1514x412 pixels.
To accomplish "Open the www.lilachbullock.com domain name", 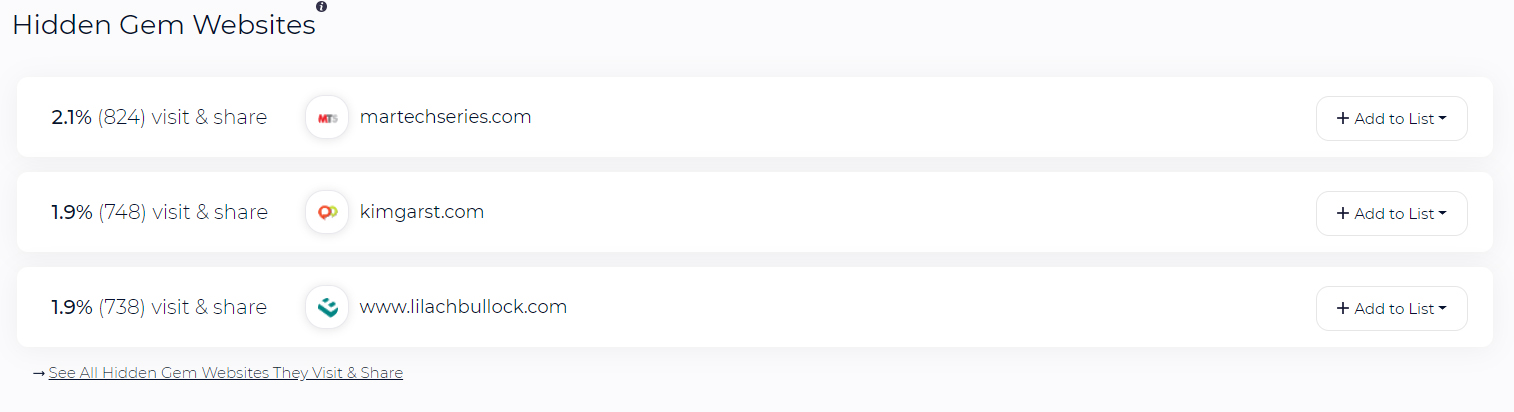I will click(x=463, y=307).
